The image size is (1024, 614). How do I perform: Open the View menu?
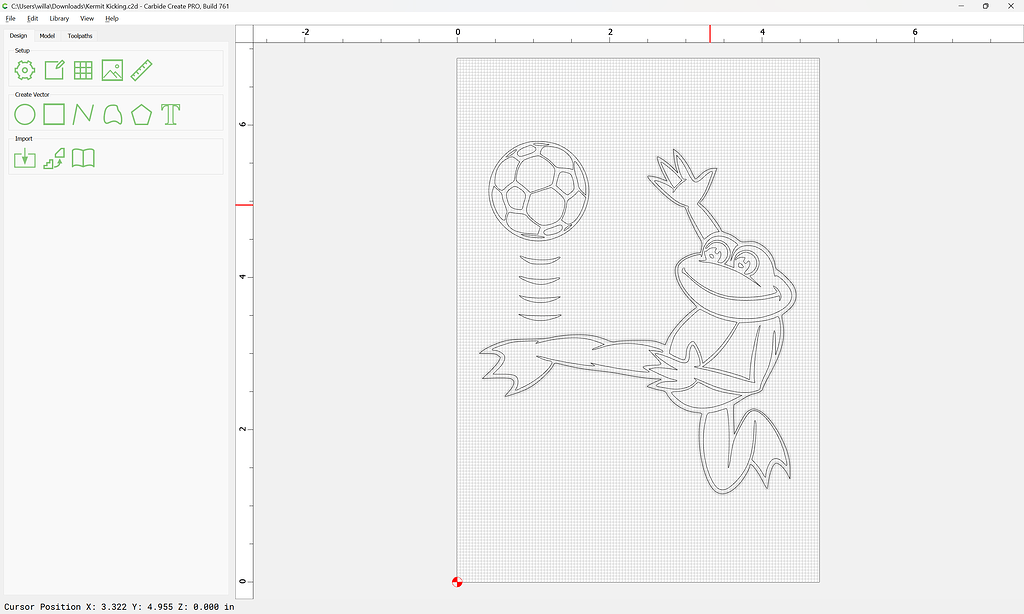[87, 18]
